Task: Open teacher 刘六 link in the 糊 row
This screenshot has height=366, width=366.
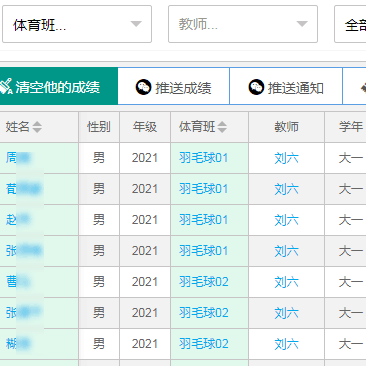Action: click(286, 344)
